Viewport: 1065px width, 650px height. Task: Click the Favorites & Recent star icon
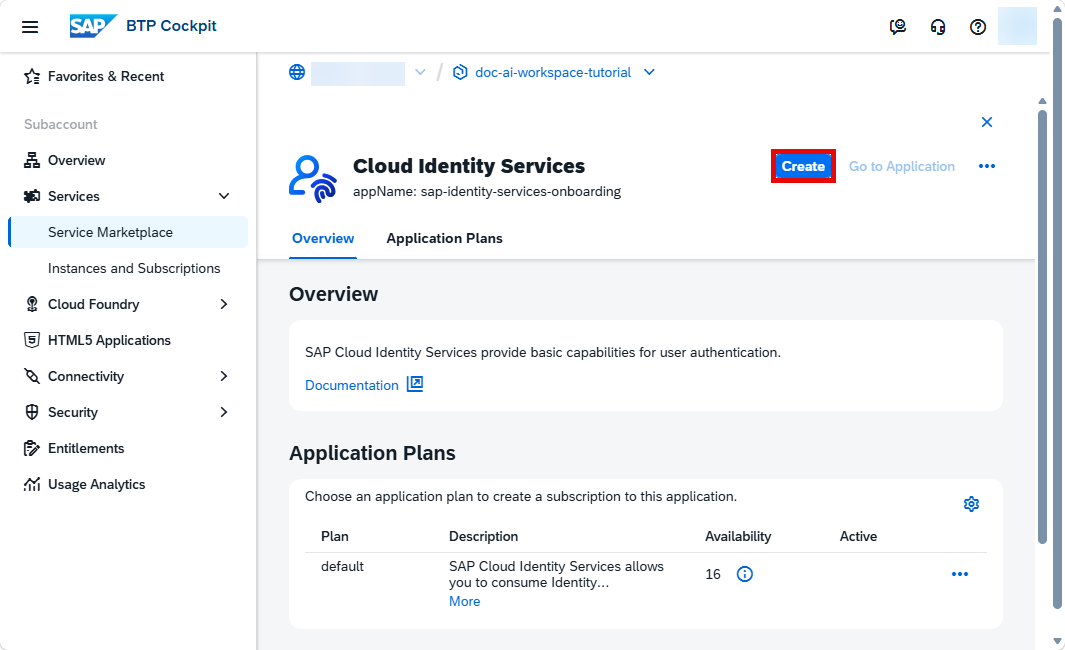(32, 76)
